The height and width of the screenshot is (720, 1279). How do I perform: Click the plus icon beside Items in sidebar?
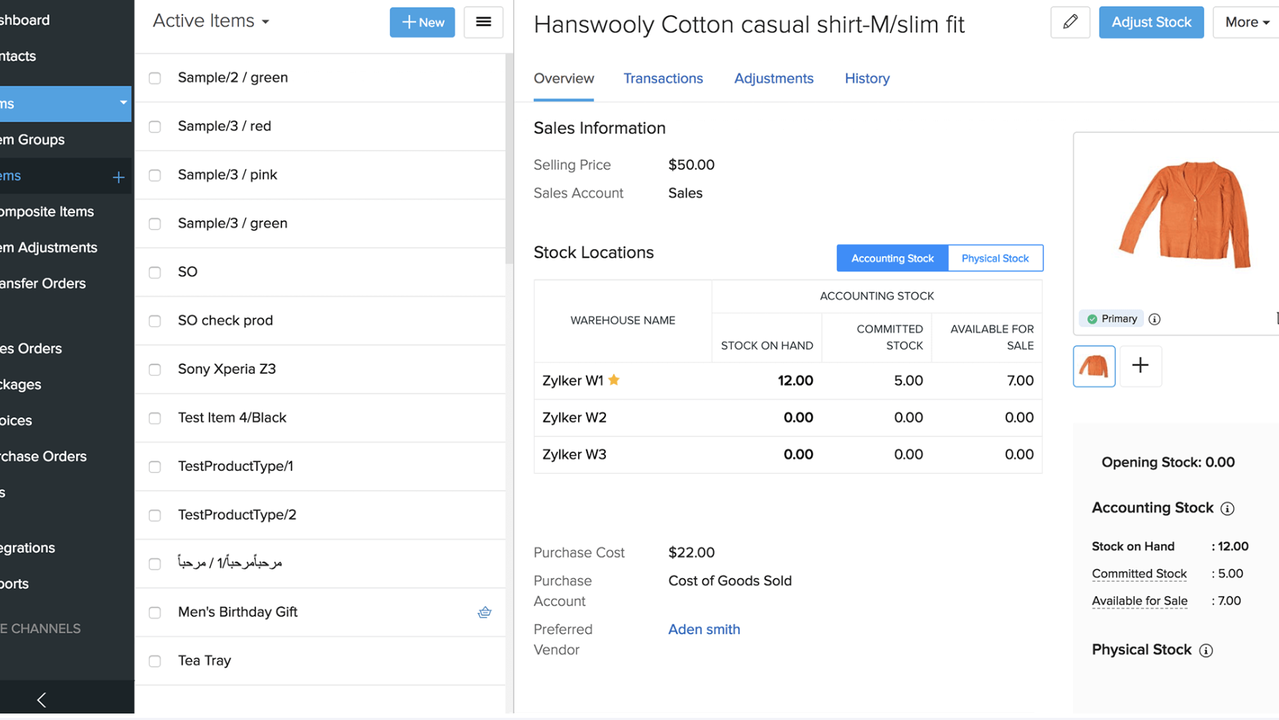(118, 177)
